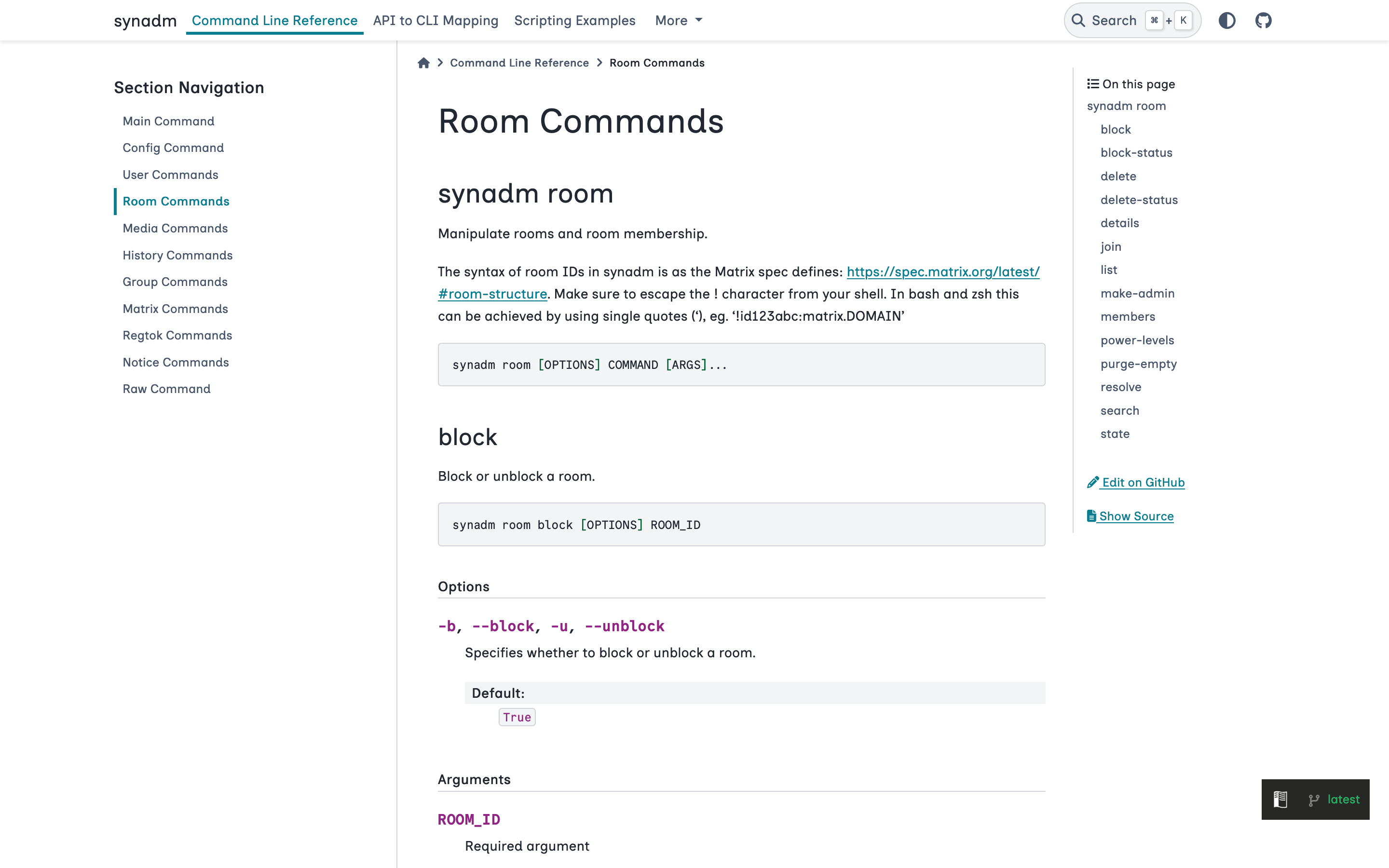Click Command Line Reference breadcrumb link

pos(519,63)
